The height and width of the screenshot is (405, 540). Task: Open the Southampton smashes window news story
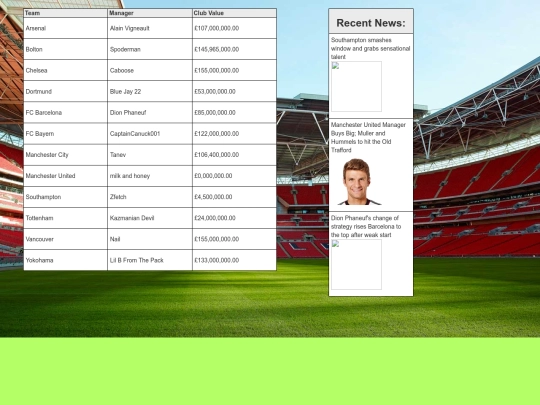point(371,49)
